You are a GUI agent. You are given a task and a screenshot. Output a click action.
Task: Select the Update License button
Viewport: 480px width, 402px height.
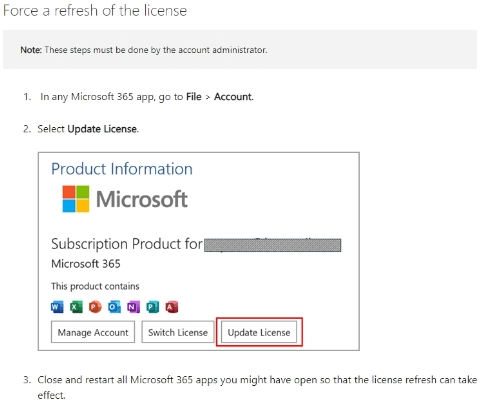pyautogui.click(x=259, y=332)
